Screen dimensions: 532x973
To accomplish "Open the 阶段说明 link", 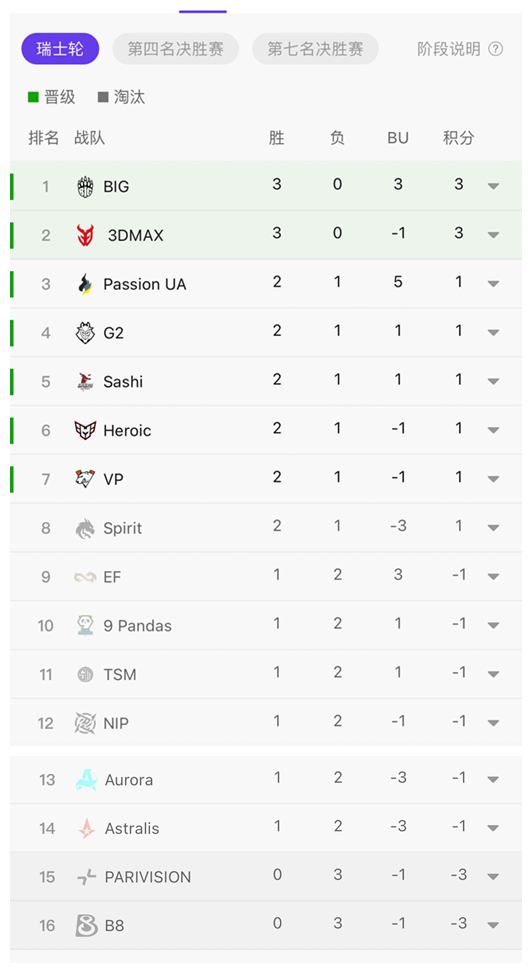I will point(449,49).
